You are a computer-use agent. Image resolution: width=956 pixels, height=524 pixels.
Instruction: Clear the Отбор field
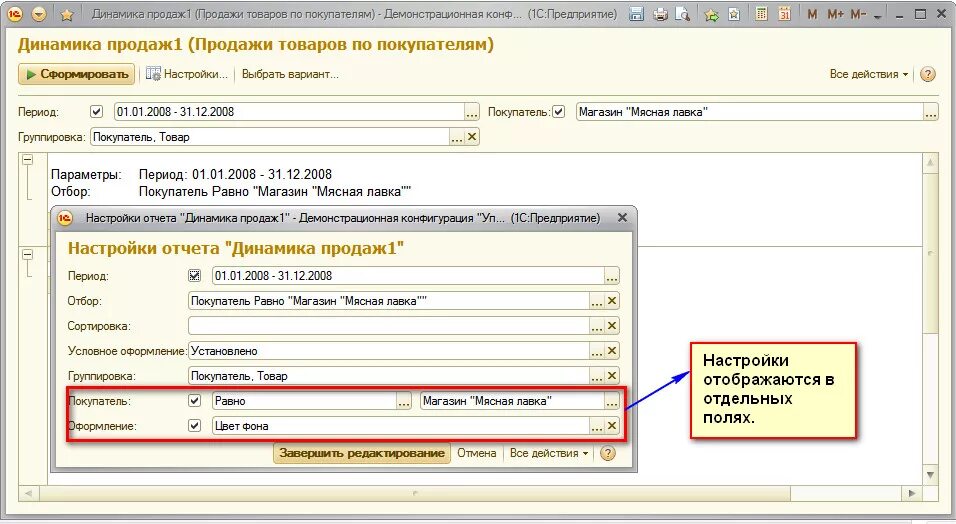pyautogui.click(x=612, y=301)
